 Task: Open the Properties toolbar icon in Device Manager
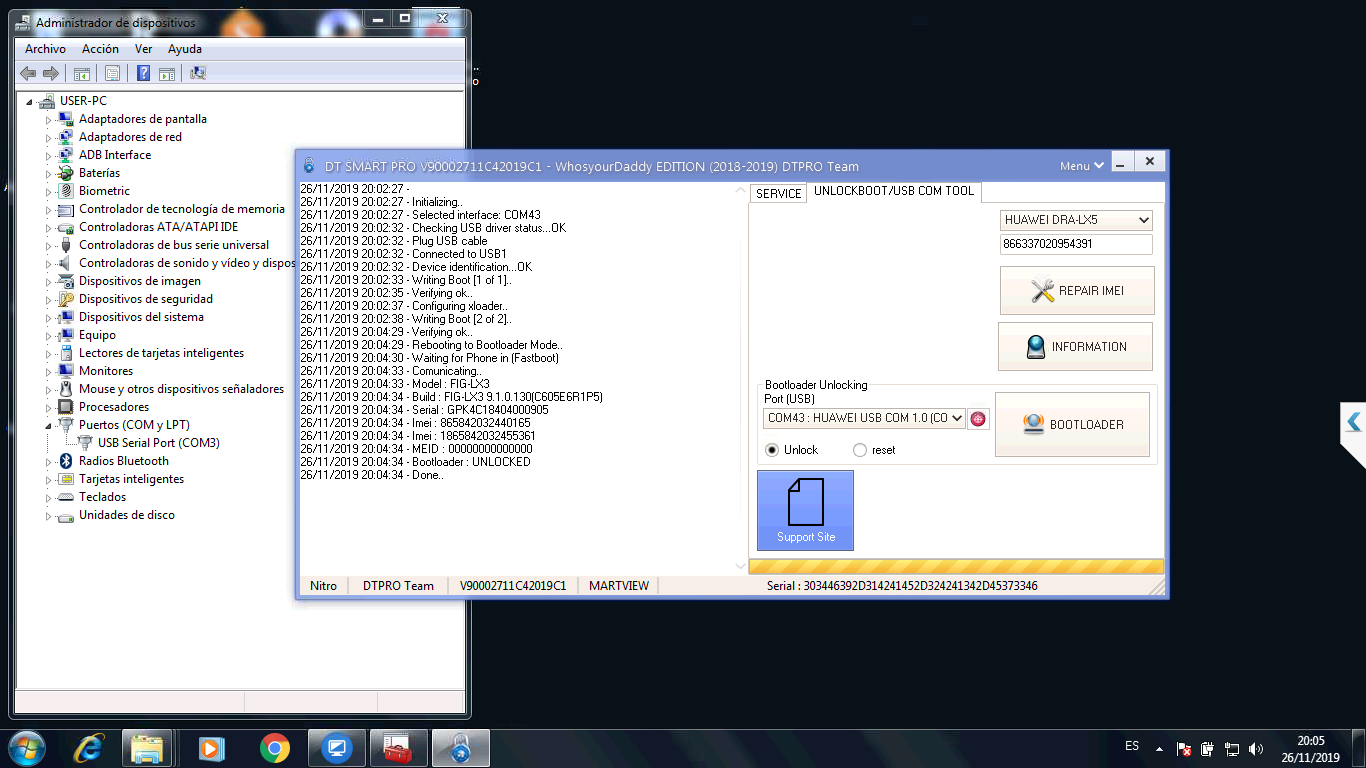112,73
